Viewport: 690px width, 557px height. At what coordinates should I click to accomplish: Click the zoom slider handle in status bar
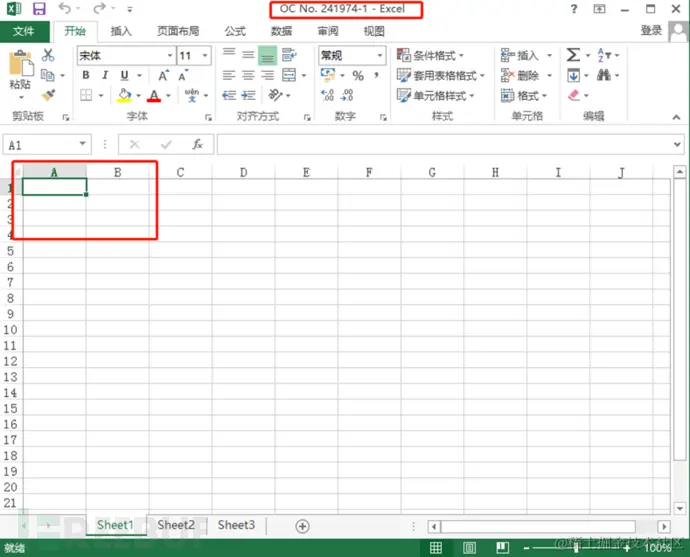coord(576,548)
